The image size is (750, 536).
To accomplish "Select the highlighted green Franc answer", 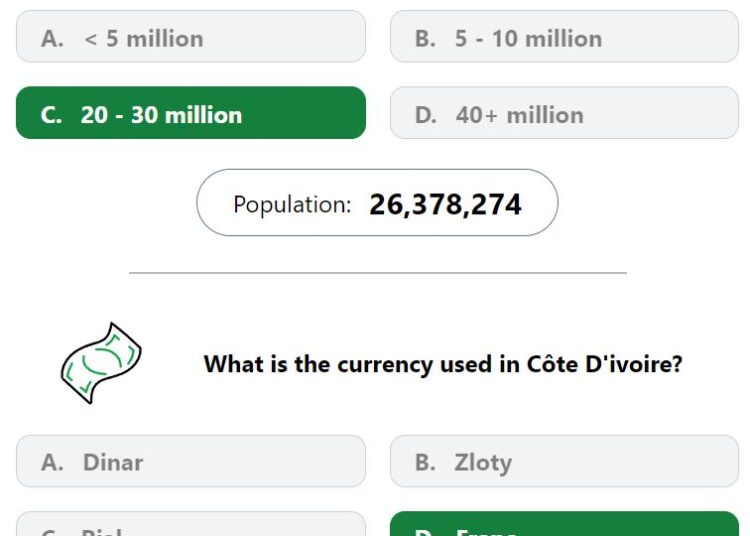I will pyautogui.click(x=564, y=524).
